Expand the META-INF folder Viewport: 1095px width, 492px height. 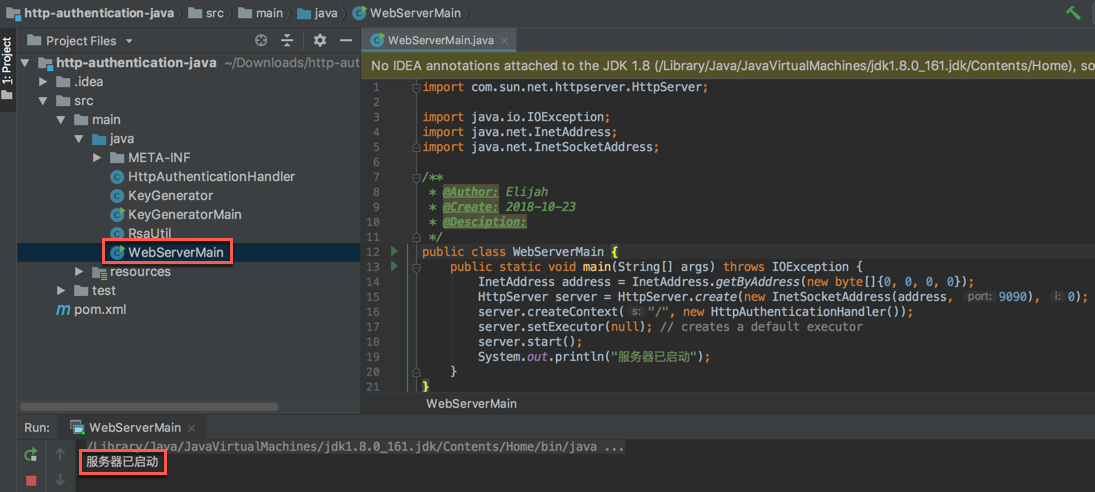(x=97, y=158)
